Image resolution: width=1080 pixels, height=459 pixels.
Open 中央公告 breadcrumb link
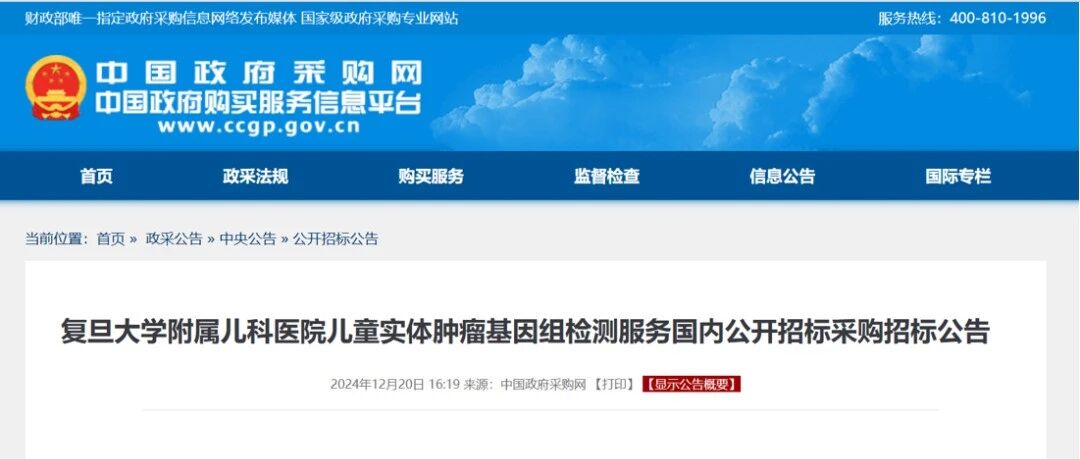click(x=248, y=239)
